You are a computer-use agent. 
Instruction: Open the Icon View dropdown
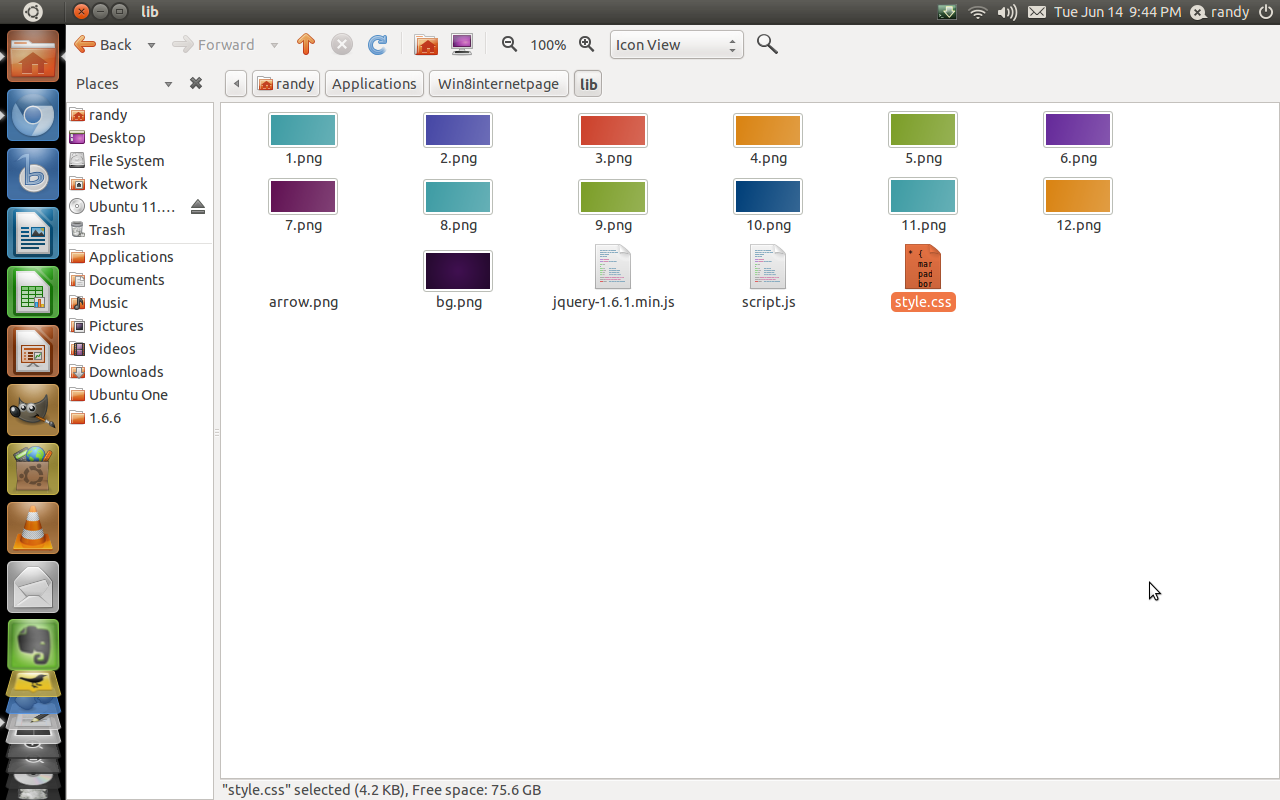pyautogui.click(x=677, y=45)
